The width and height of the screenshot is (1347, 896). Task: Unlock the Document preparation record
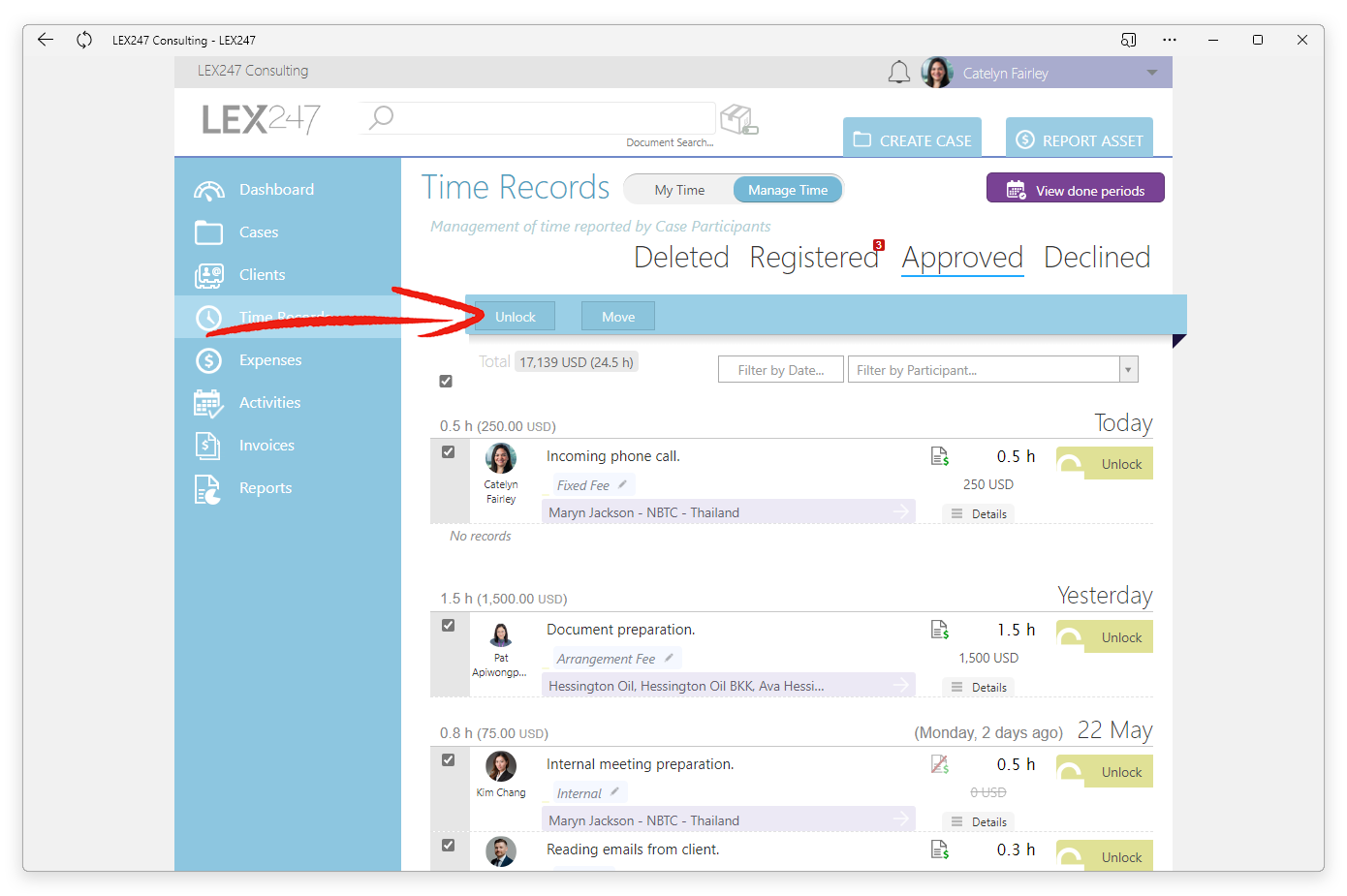point(1105,637)
